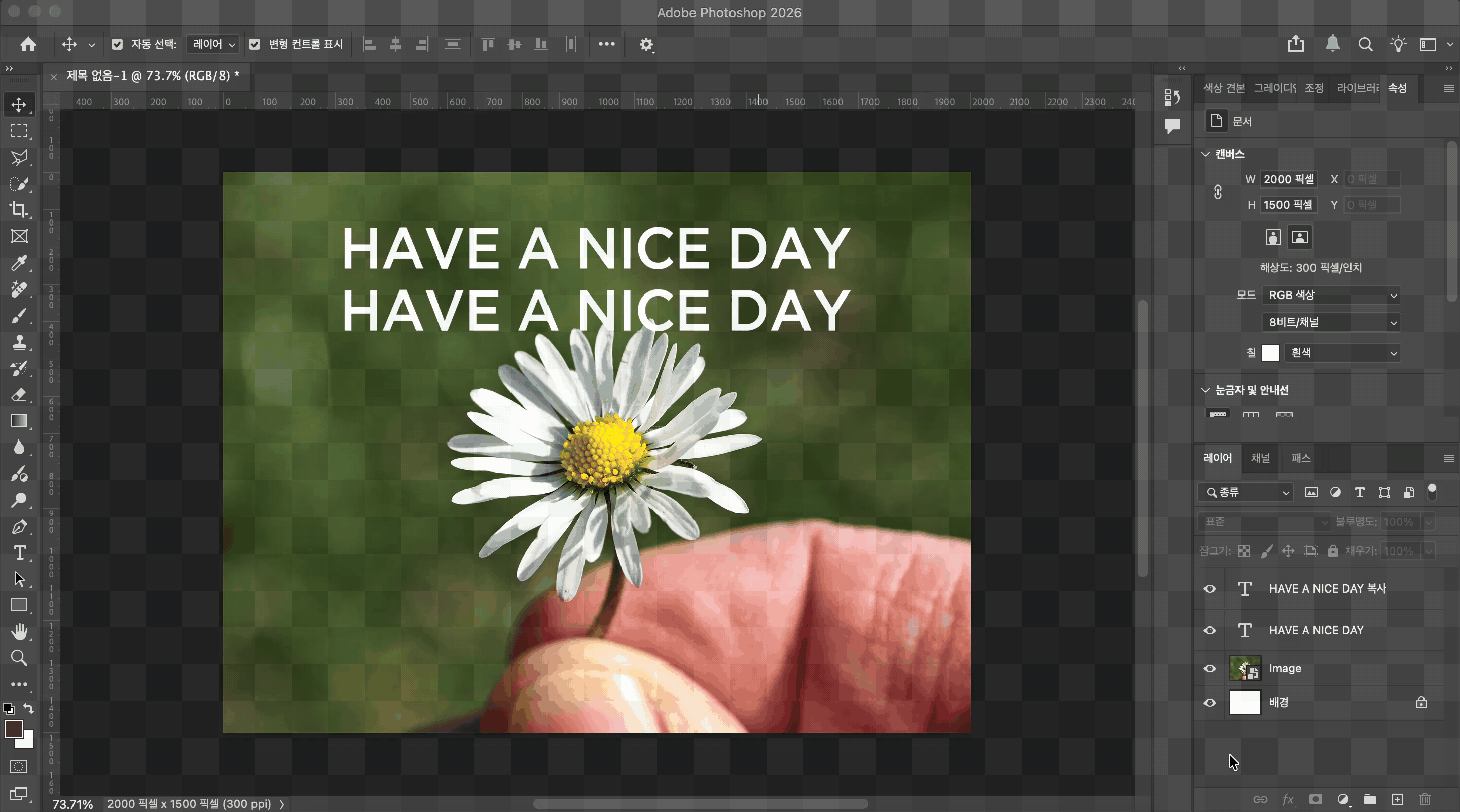Set canvas orientation to portrait
The image size is (1460, 812).
click(1273, 237)
